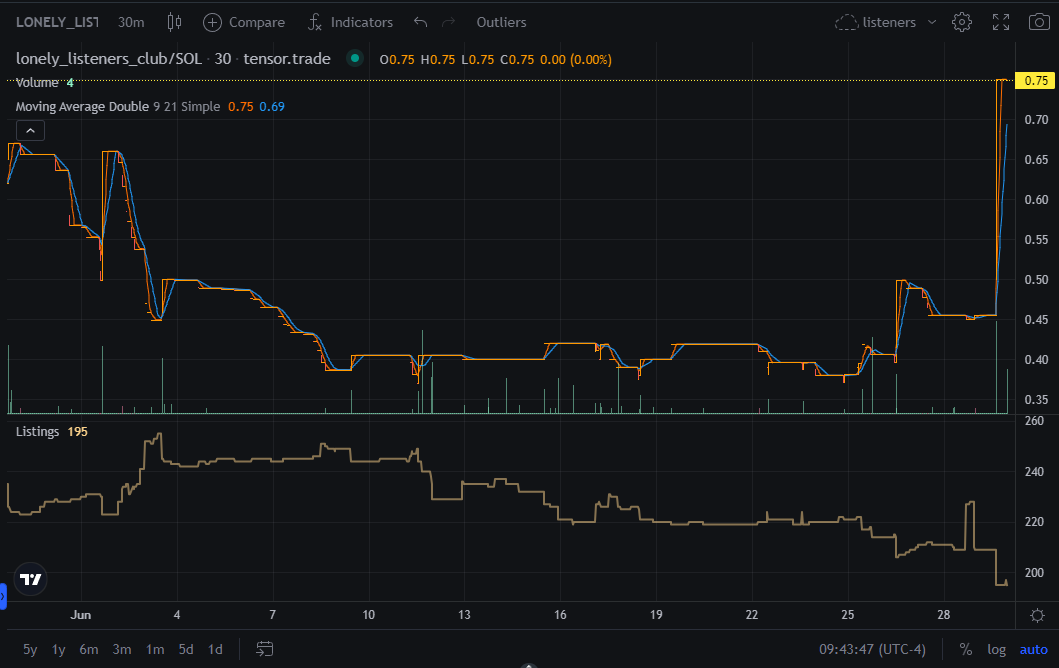Screen dimensions: 1059x668
Task: Open the listeners layout dropdown
Action: coord(885,22)
